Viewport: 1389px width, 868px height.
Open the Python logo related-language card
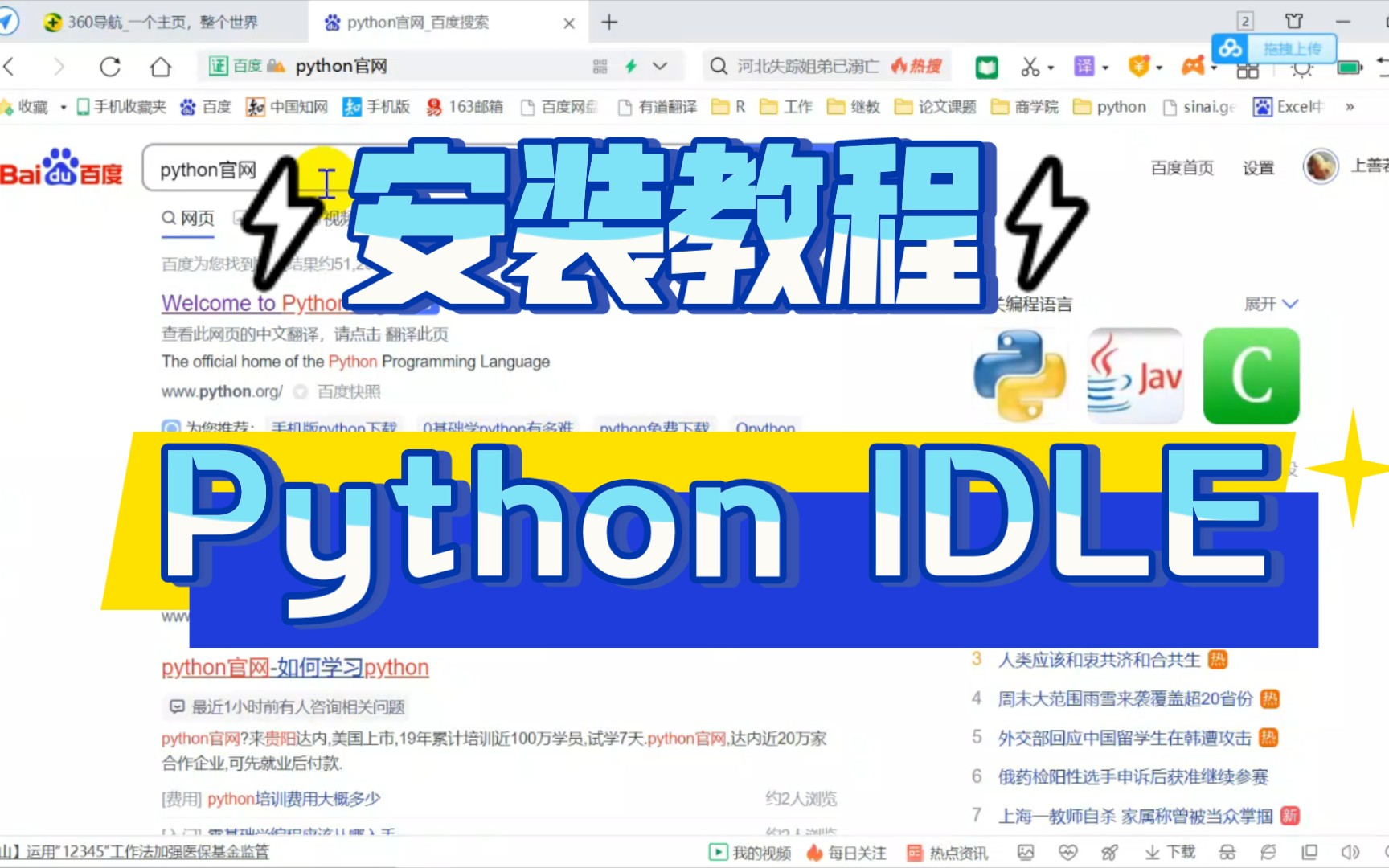point(1019,375)
